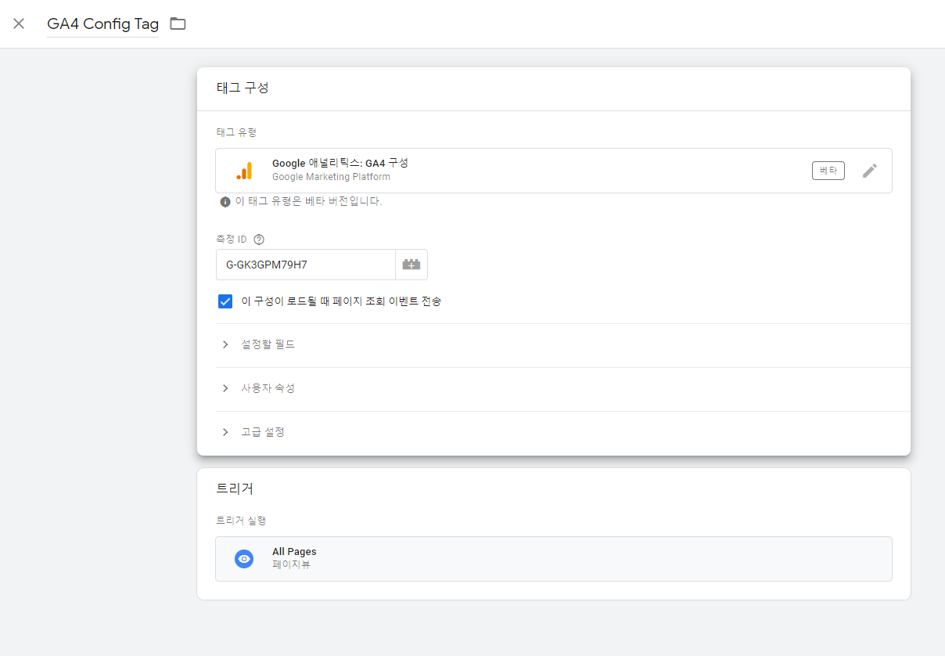Click the All Pages eye icon
Viewport: 945px width, 656px height.
244,559
